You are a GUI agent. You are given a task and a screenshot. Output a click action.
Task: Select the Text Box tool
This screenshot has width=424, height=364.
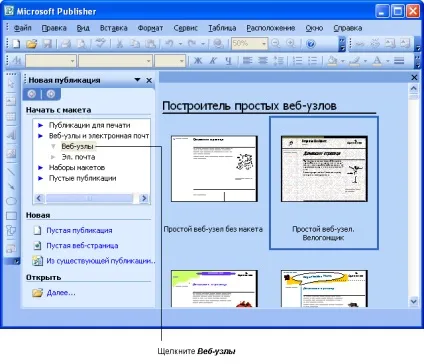click(x=11, y=101)
